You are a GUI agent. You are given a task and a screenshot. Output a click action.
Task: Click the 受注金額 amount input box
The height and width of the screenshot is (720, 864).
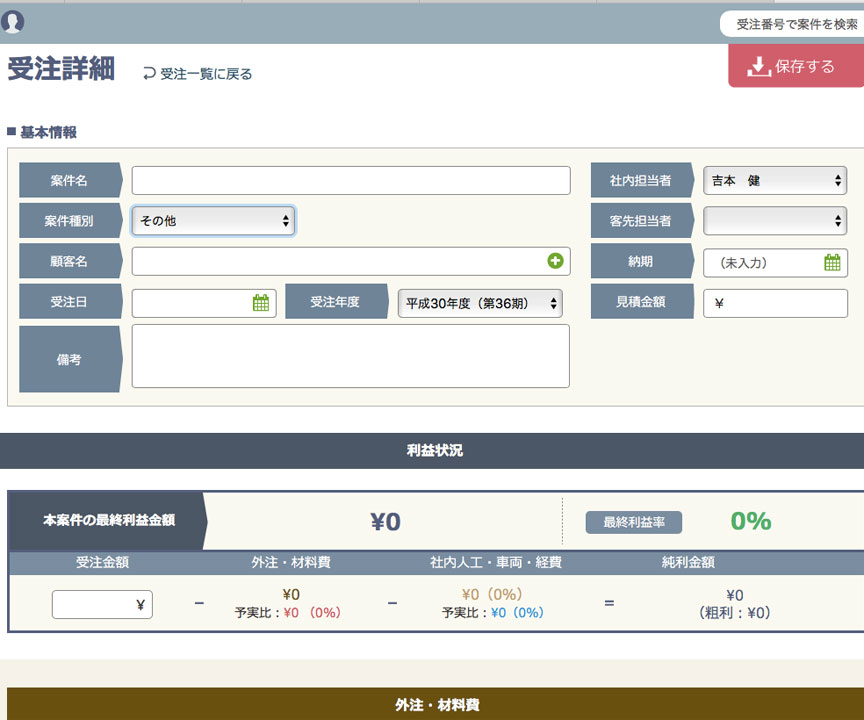click(x=102, y=604)
